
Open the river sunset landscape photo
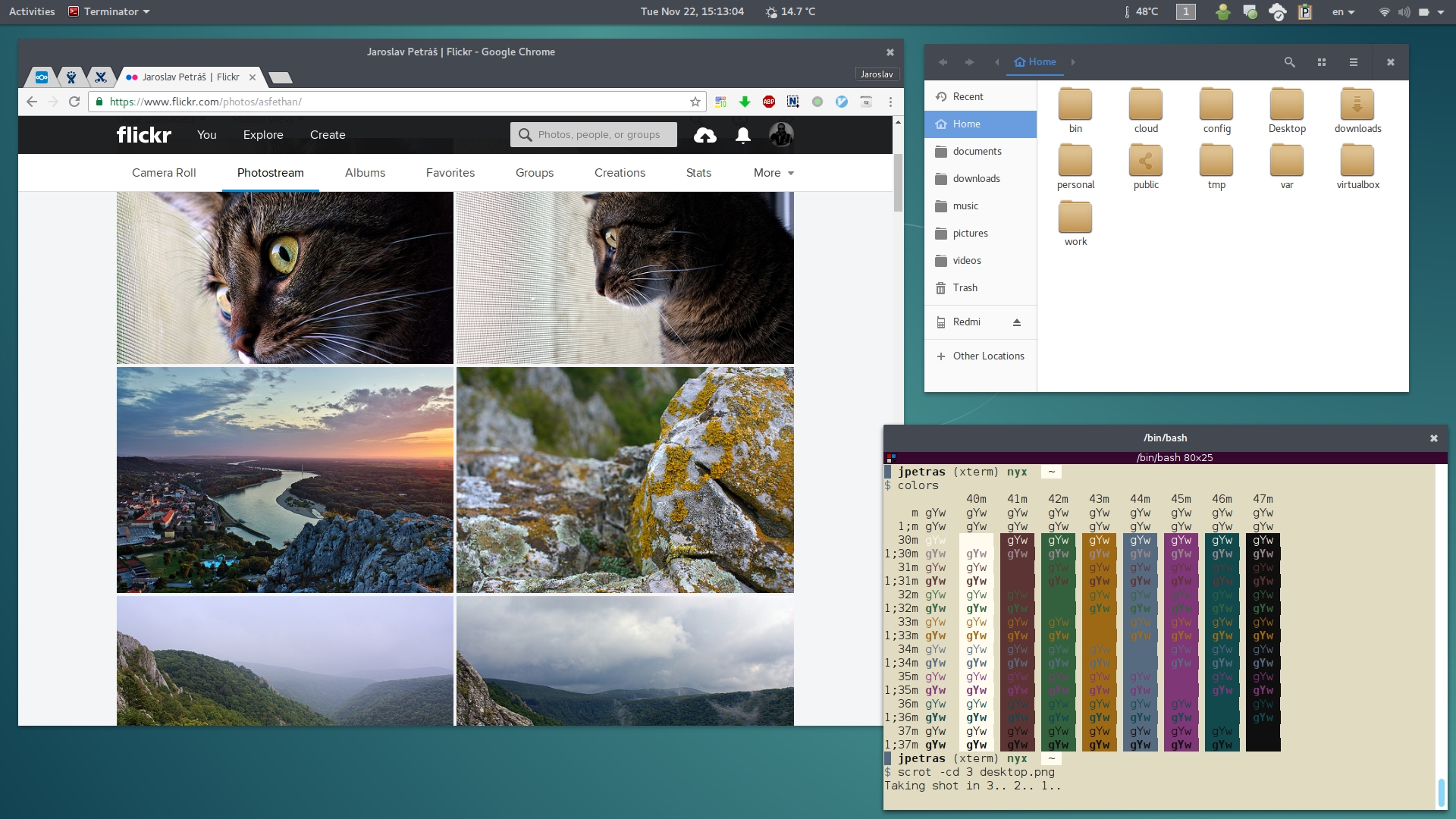[285, 480]
